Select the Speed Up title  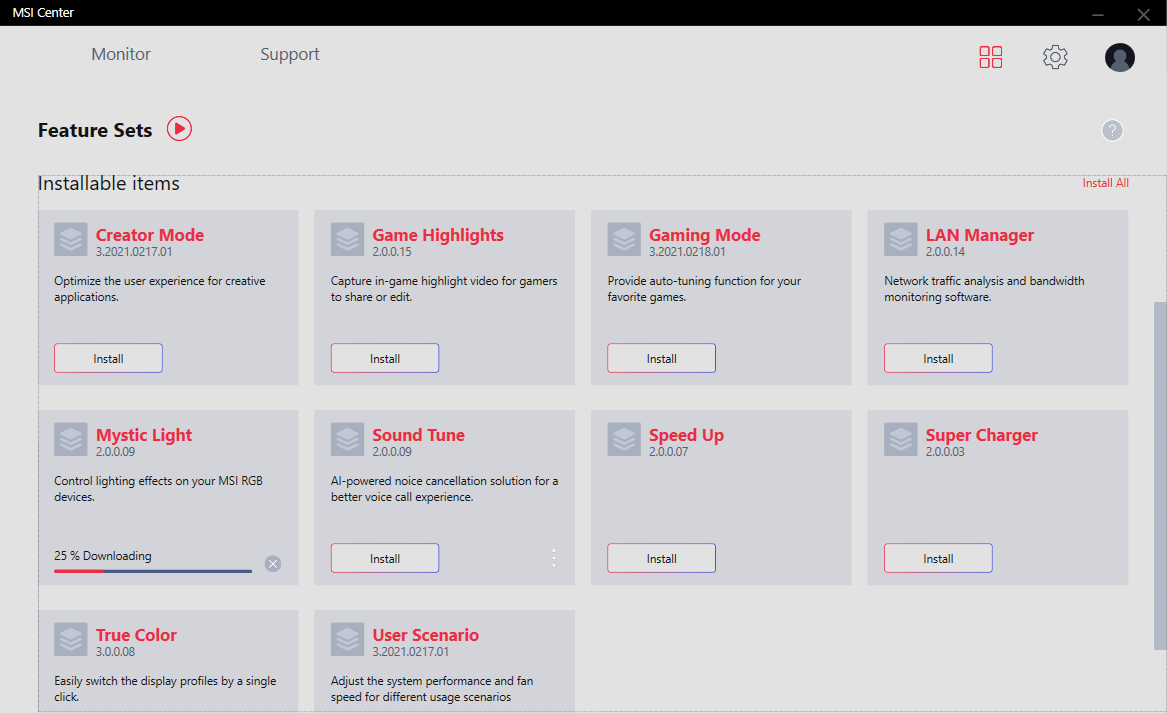click(686, 435)
